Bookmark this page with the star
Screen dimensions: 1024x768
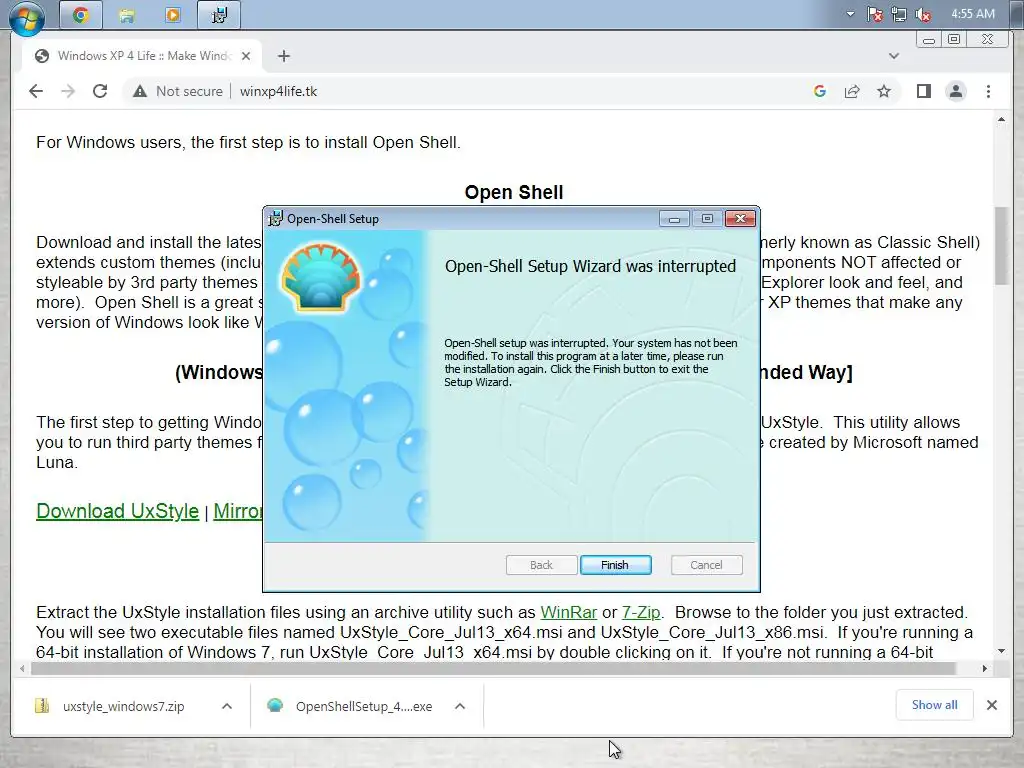[x=884, y=91]
